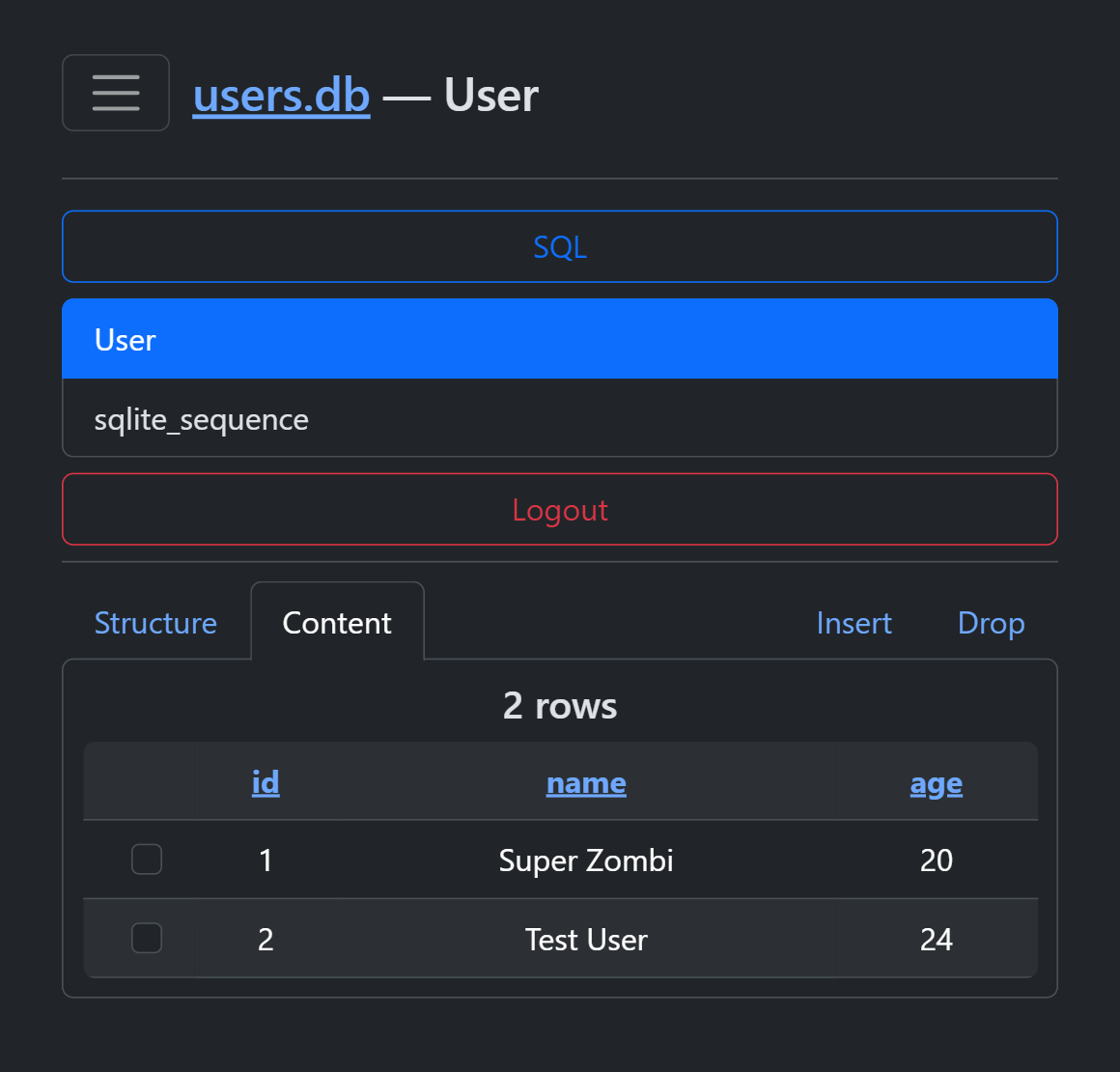The image size is (1120, 1072).
Task: Open the SQL query panel
Action: 560,246
